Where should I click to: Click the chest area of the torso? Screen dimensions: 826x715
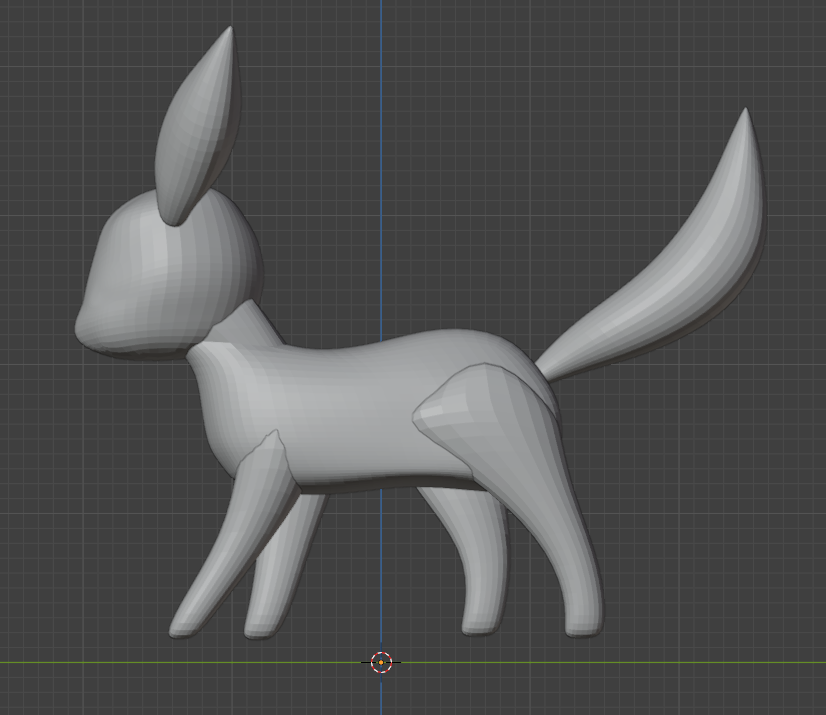click(225, 400)
